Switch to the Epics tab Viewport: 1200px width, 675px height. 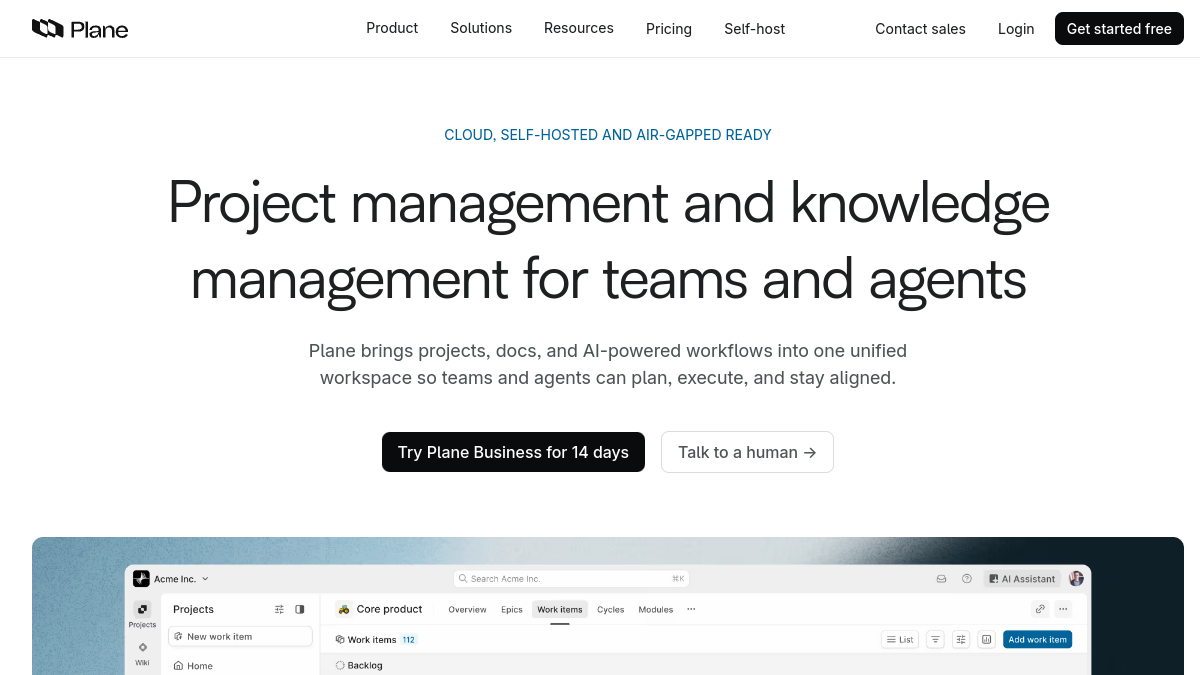pos(512,610)
